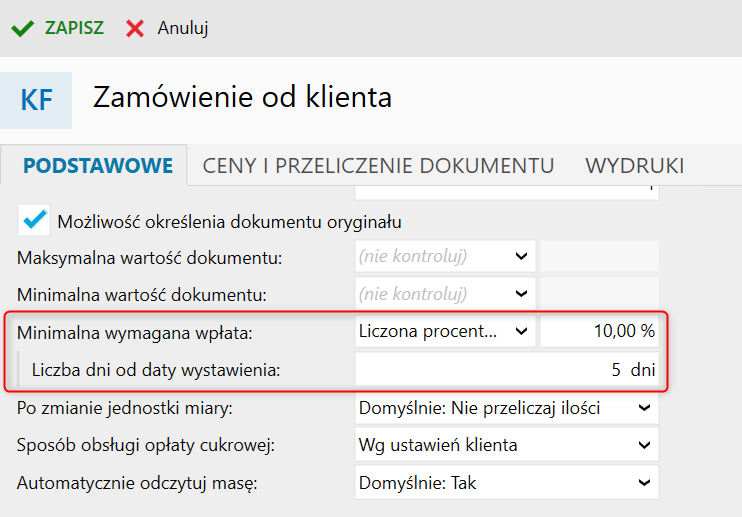Save changes with the ZAPISZ button
The width and height of the screenshot is (742, 517).
tap(74, 28)
